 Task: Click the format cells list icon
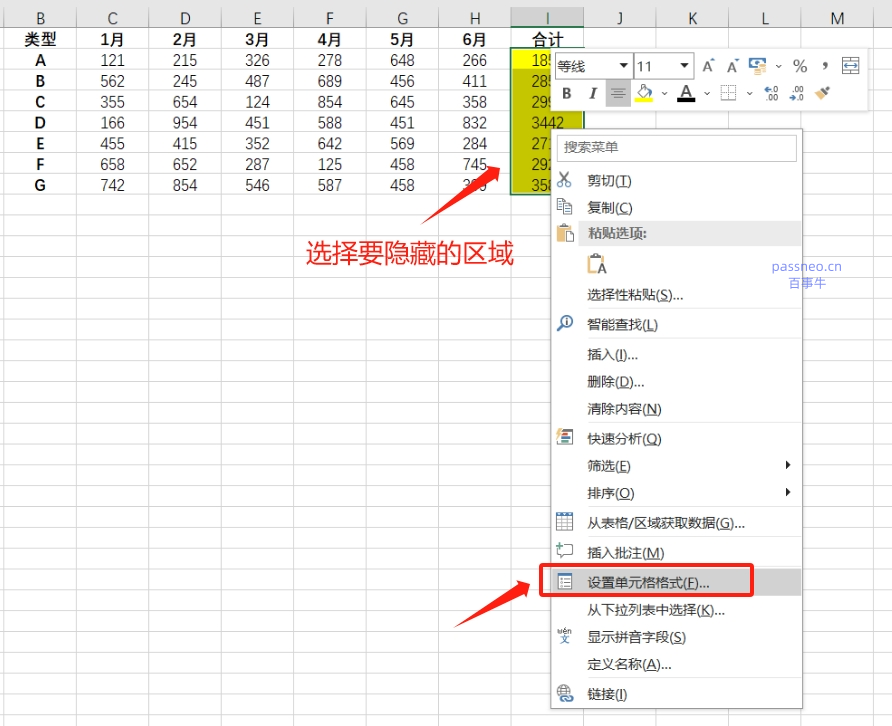tap(565, 581)
